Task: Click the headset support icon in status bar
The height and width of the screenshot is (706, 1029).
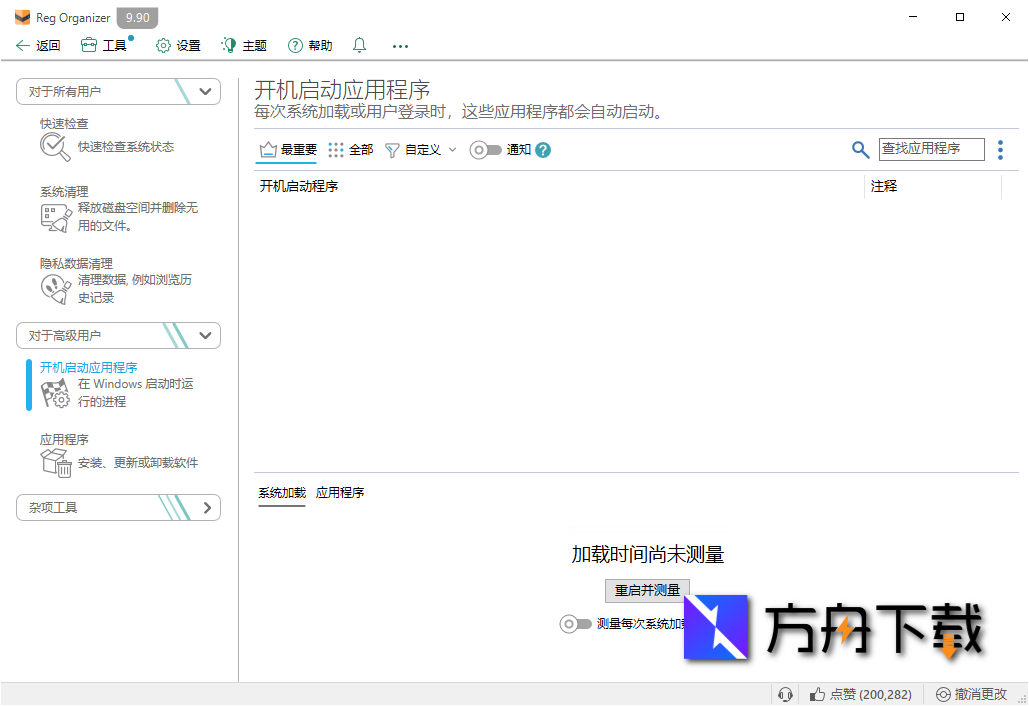Action: tap(785, 693)
